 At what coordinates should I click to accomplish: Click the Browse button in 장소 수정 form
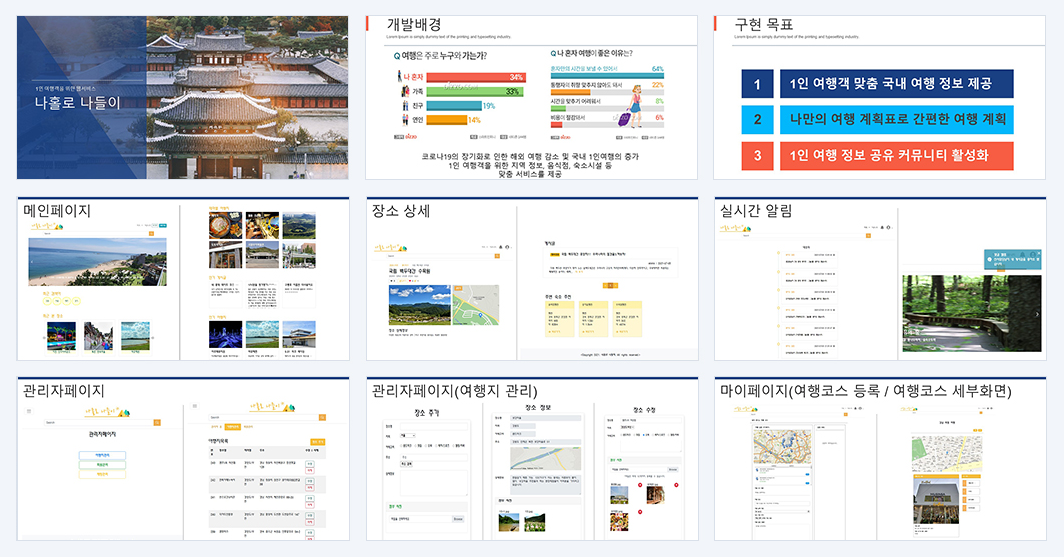[x=672, y=469]
